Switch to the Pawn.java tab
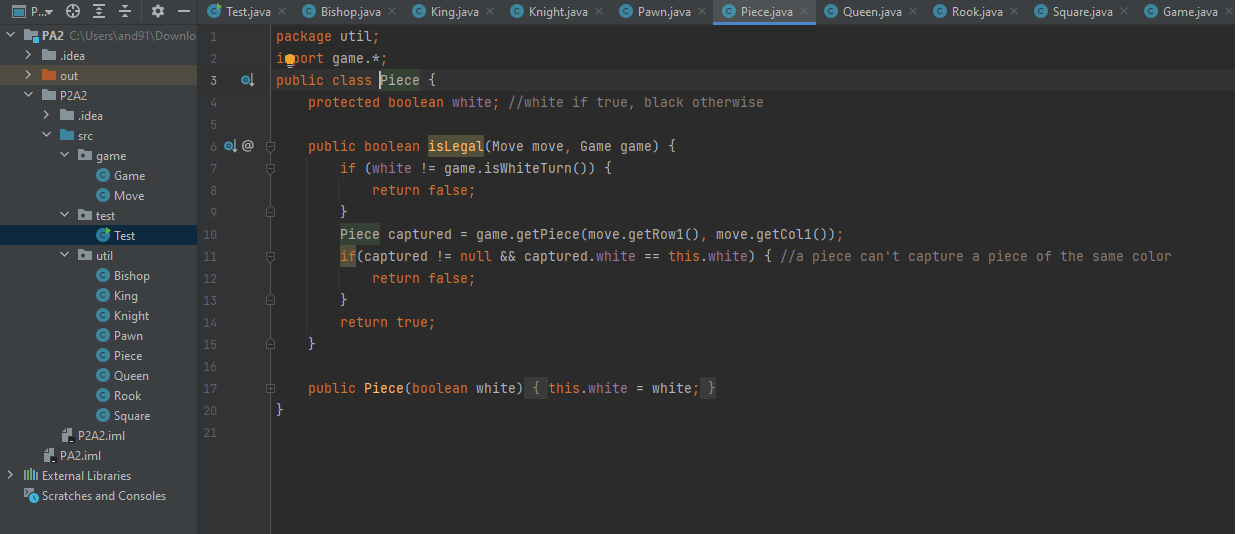The image size is (1246, 534). (664, 12)
